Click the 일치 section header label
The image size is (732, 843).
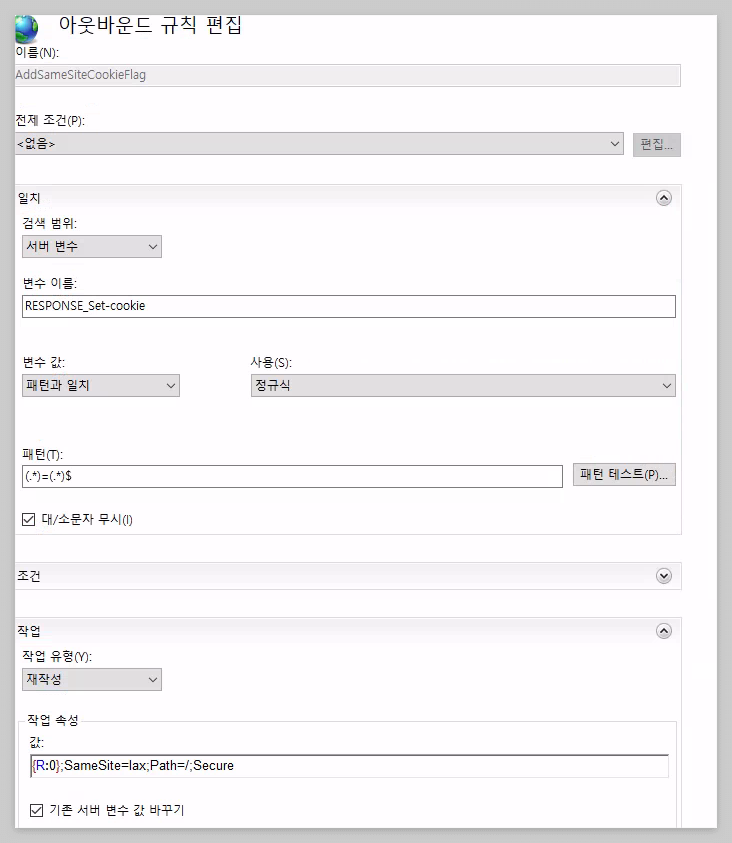pyautogui.click(x=29, y=198)
